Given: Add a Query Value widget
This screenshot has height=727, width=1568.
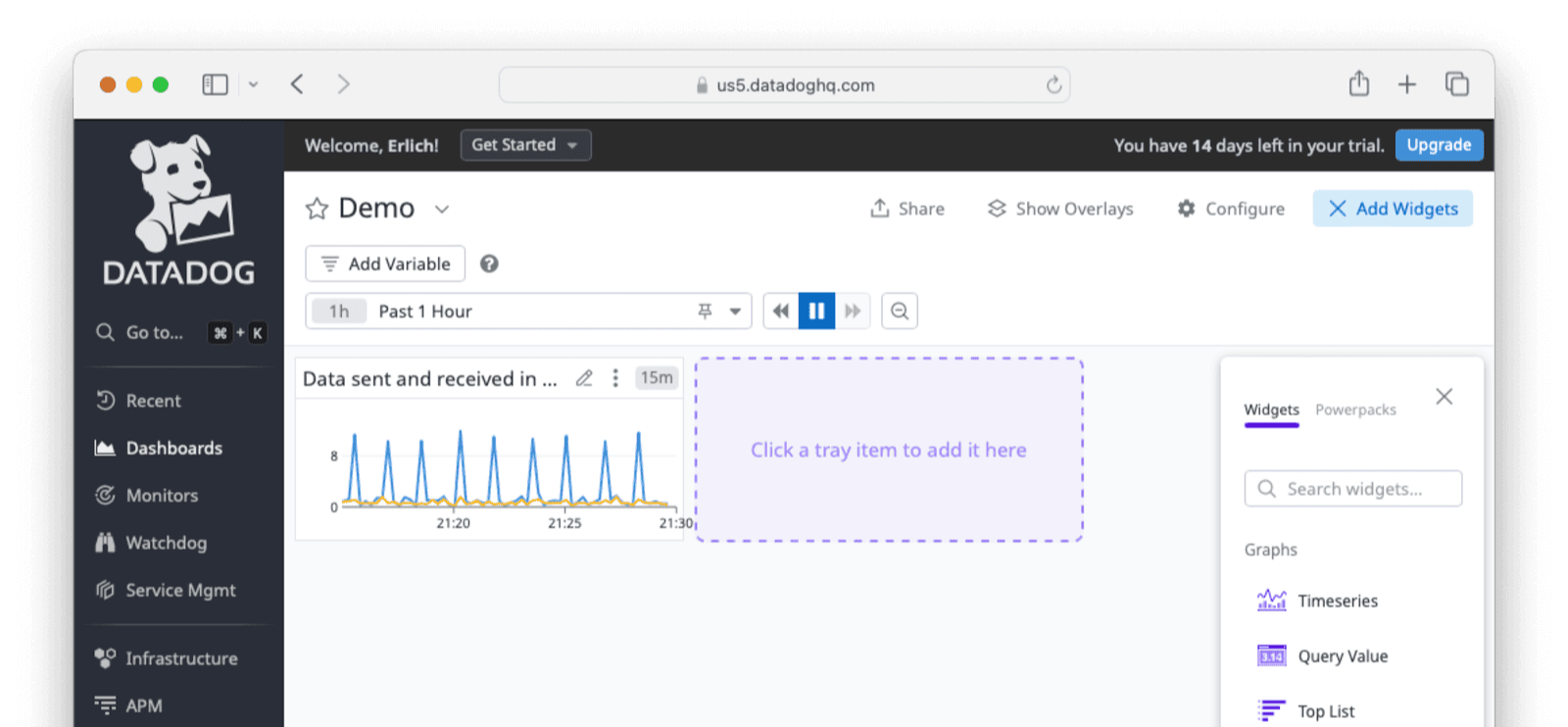Looking at the screenshot, I should pyautogui.click(x=1322, y=656).
